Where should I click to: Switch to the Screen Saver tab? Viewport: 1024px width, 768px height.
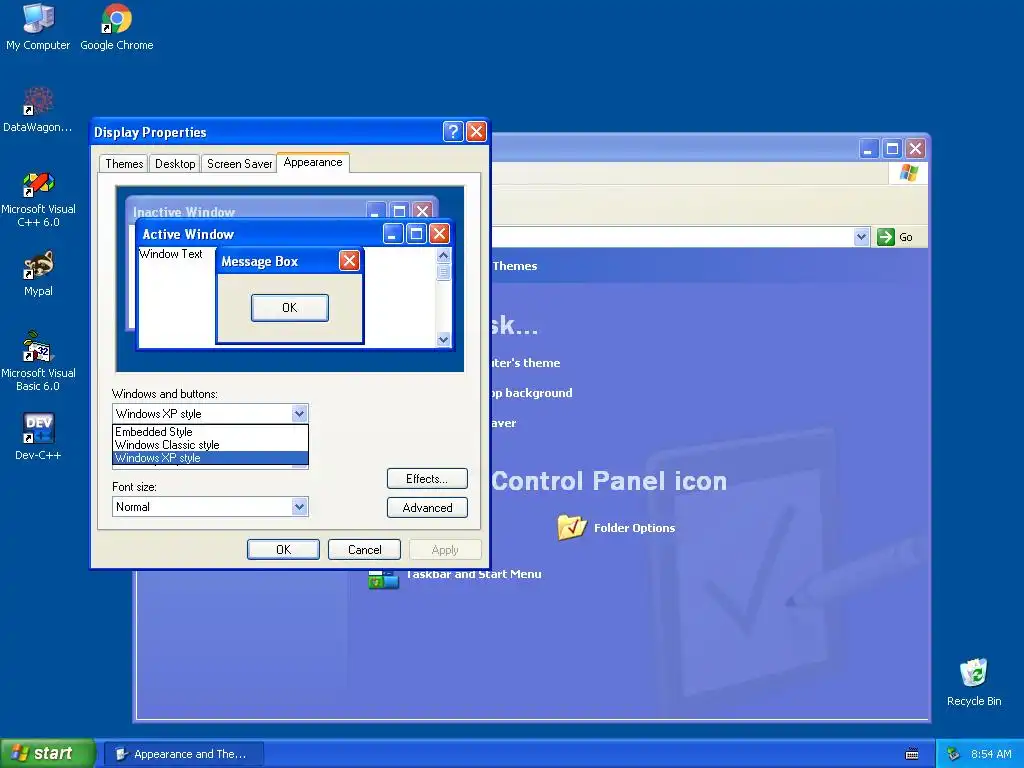click(239, 164)
